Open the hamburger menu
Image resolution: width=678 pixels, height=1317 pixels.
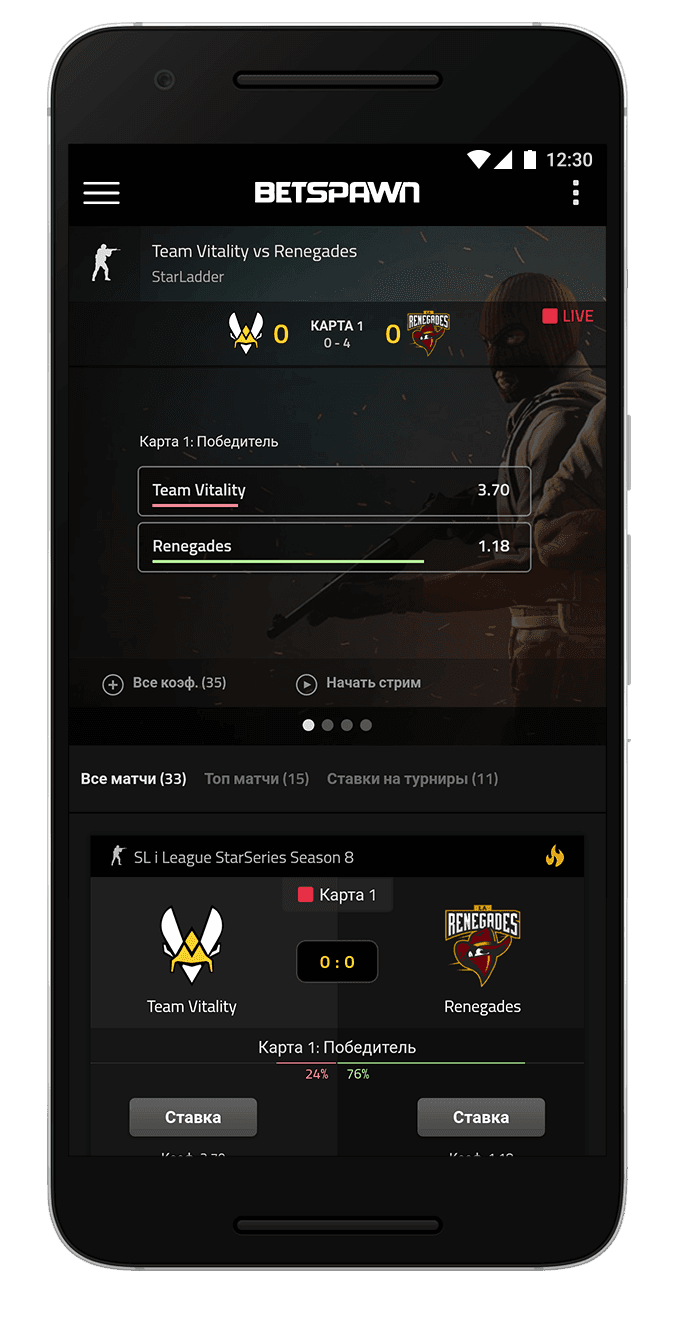pos(101,193)
